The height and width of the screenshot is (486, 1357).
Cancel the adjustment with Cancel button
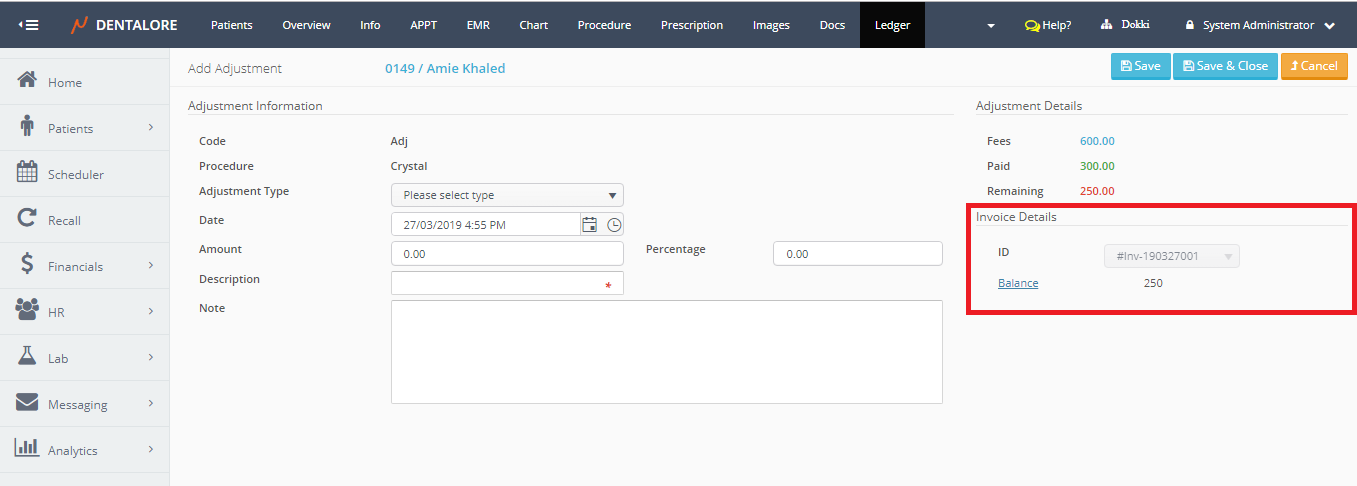(x=1313, y=66)
